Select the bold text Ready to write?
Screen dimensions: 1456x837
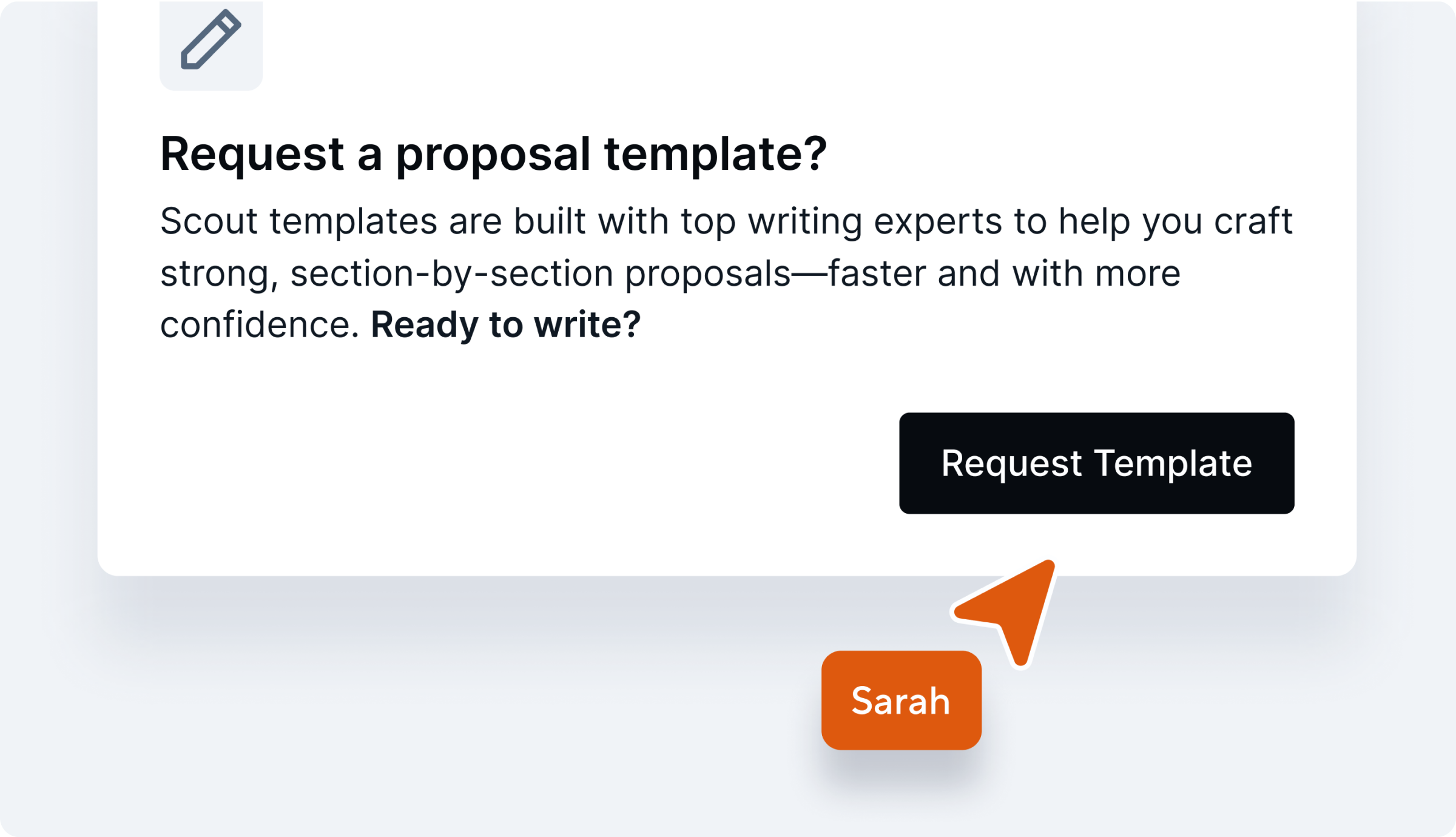tap(505, 324)
